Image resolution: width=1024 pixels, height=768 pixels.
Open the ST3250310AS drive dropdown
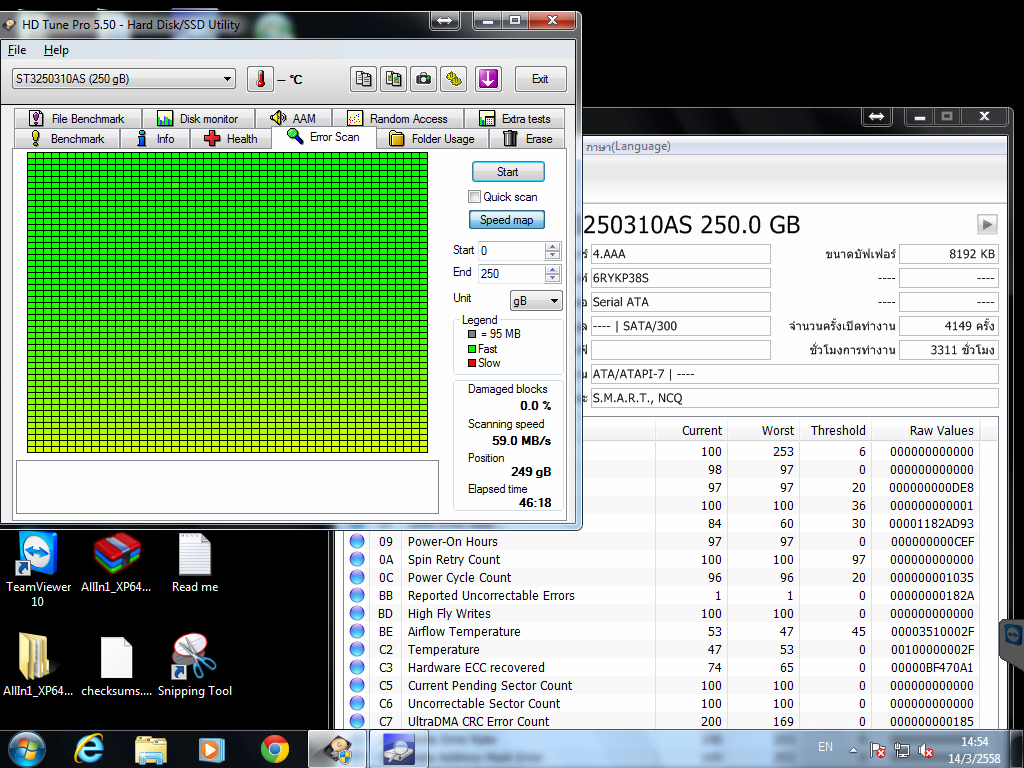coord(227,79)
